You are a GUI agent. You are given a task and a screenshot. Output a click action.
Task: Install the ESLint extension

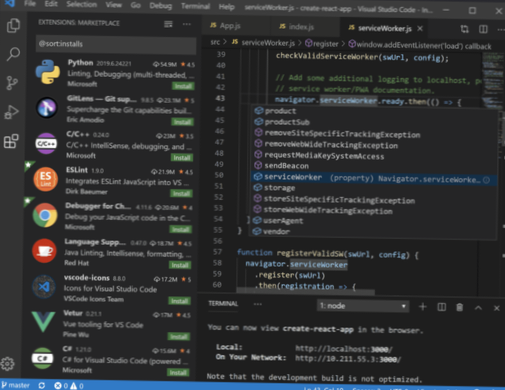coord(181,193)
